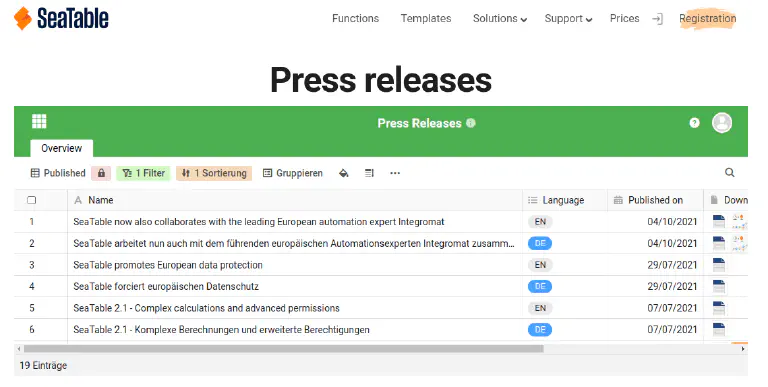Click the Name column header
This screenshot has width=768, height=387.
tap(295, 200)
